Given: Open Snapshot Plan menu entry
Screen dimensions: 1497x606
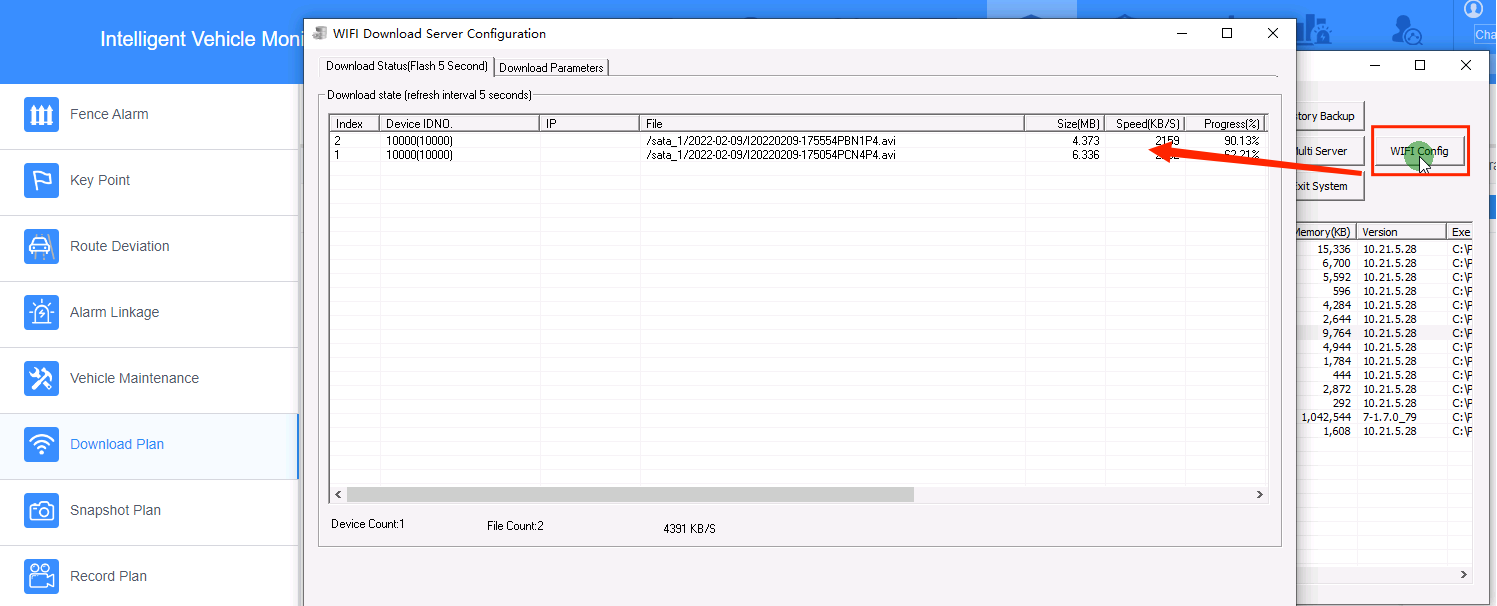Looking at the screenshot, I should coord(115,510).
